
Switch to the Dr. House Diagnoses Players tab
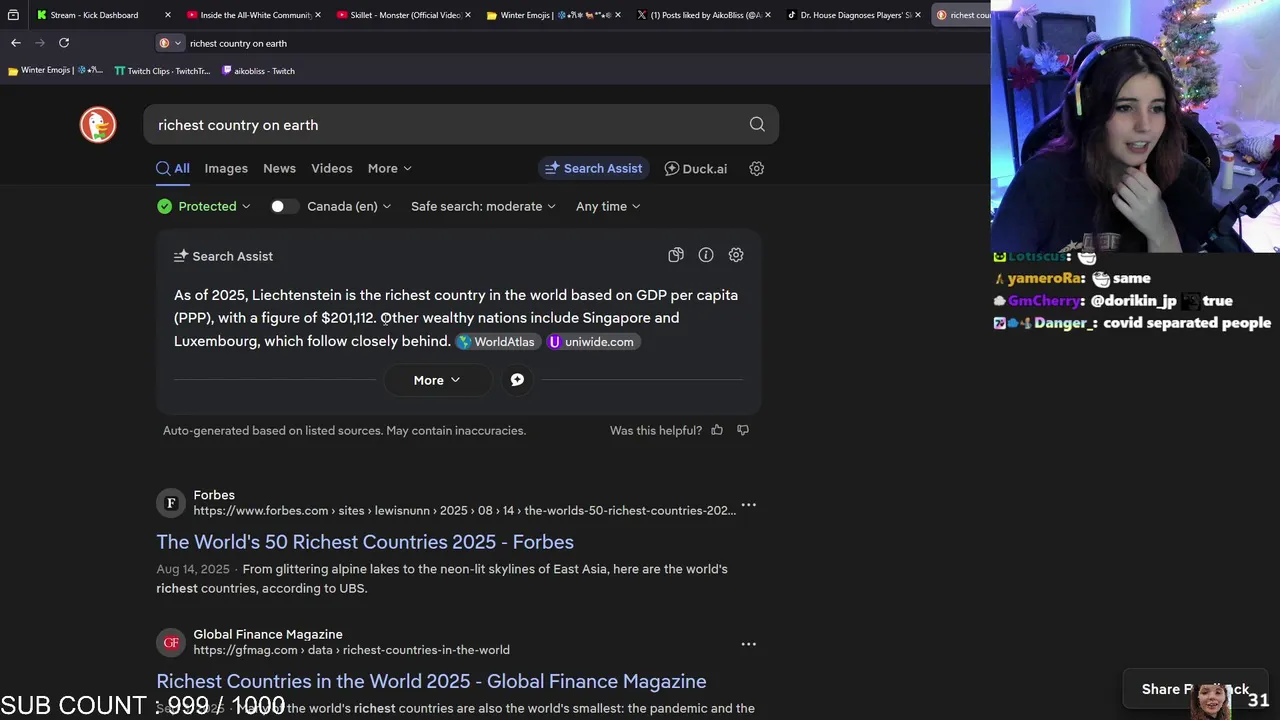pos(855,15)
